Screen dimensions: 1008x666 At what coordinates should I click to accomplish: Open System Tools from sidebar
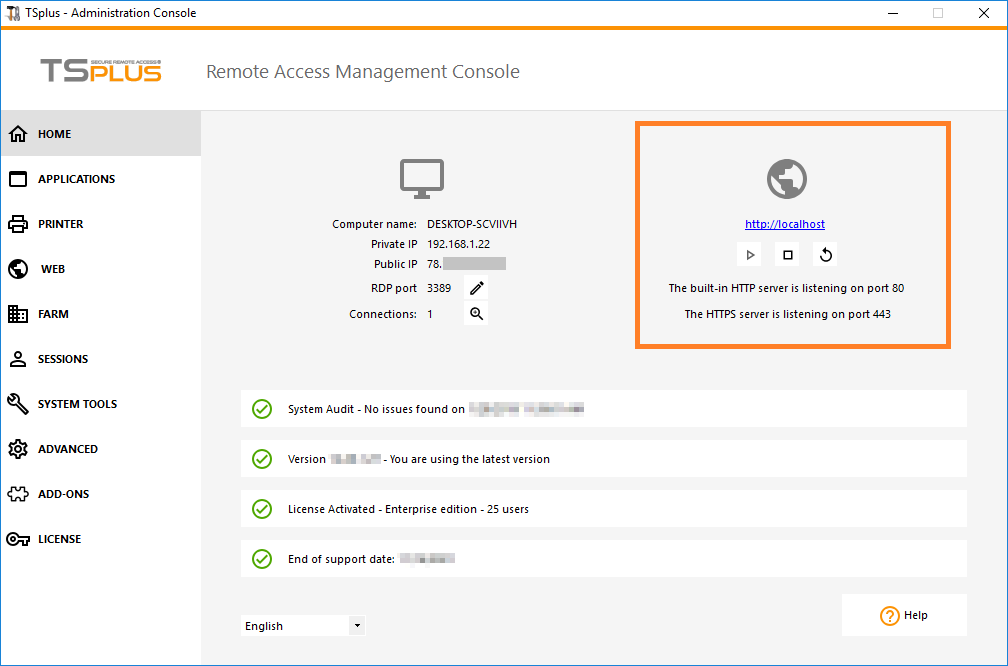click(x=77, y=404)
